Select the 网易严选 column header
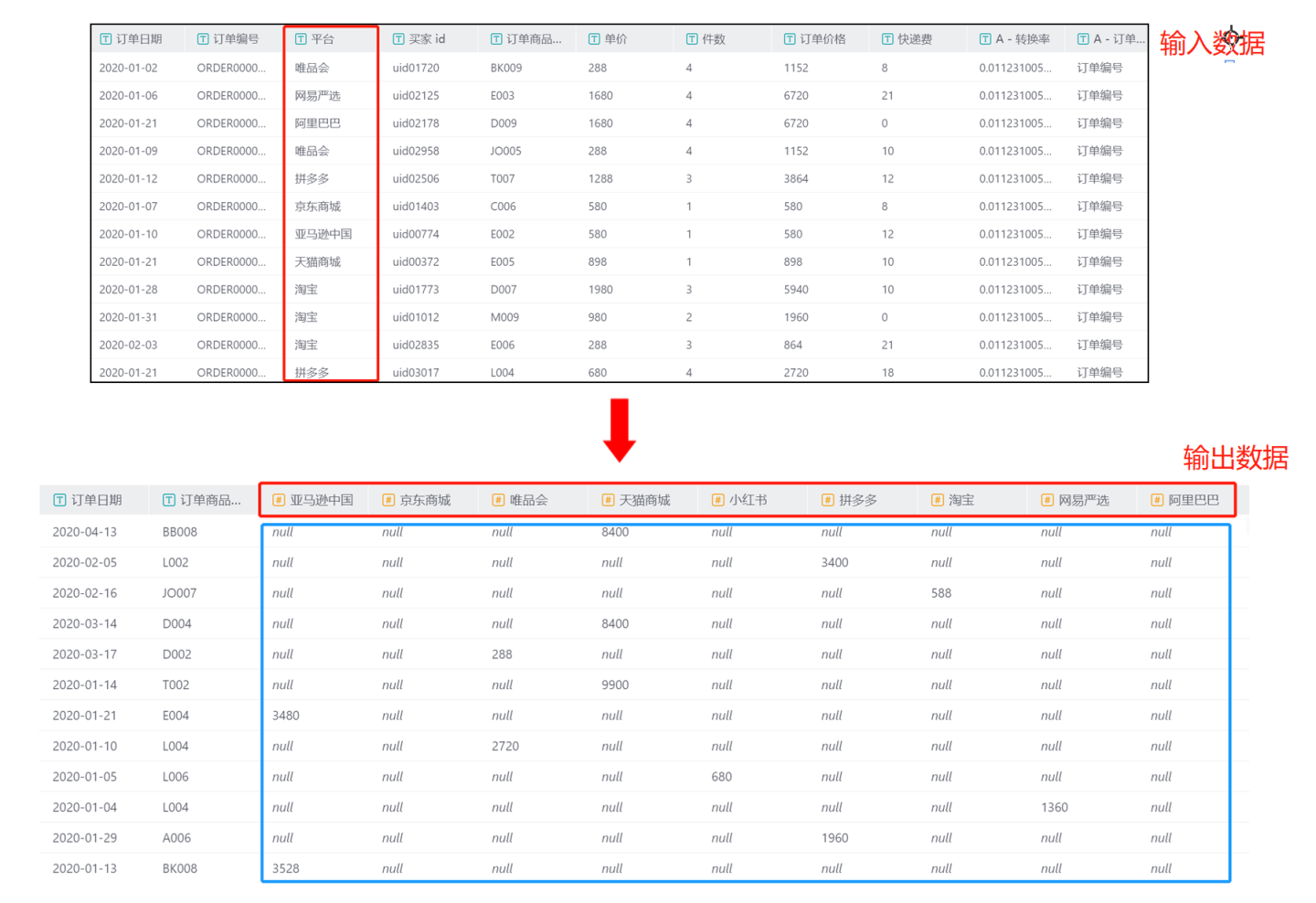Screen dimensions: 1316x903 [x=1083, y=500]
